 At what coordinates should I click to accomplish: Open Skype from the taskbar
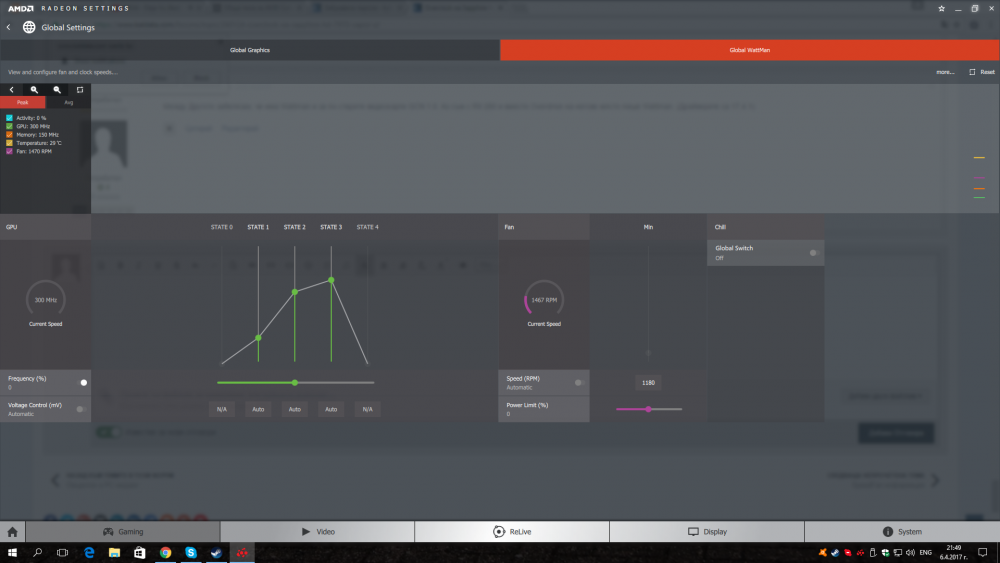191,552
